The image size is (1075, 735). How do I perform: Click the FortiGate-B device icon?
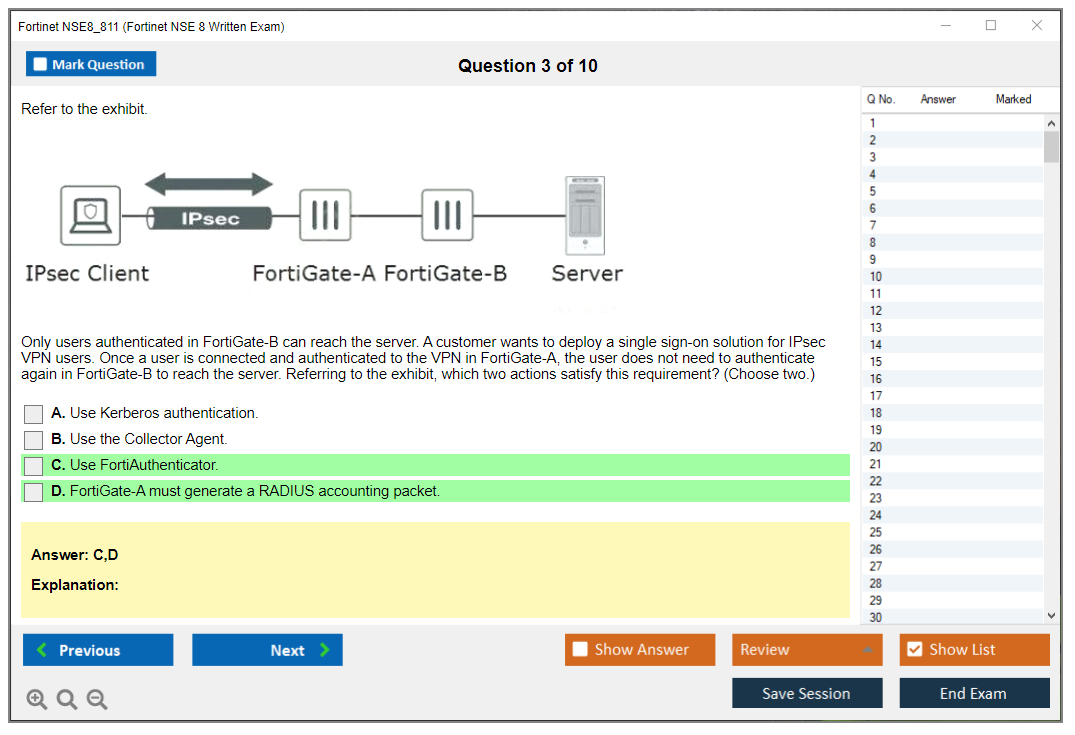pos(447,215)
